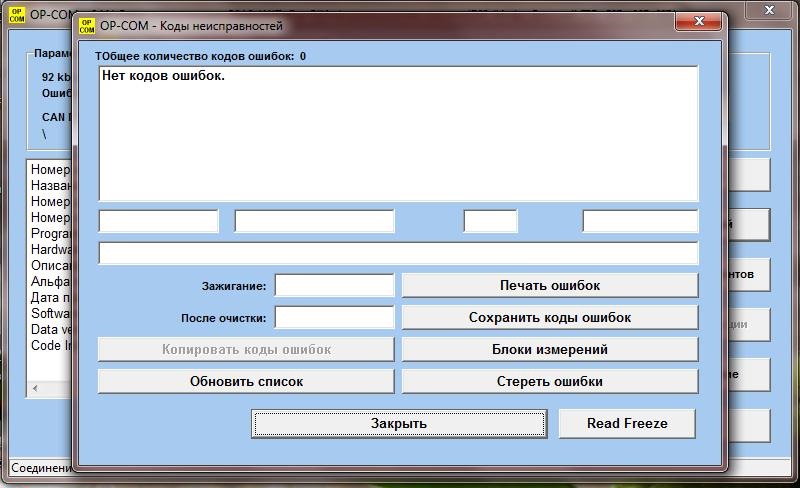Viewport: 800px width, 488px height.
Task: Select the 'Data ve' row in the main window list
Action: click(51, 329)
